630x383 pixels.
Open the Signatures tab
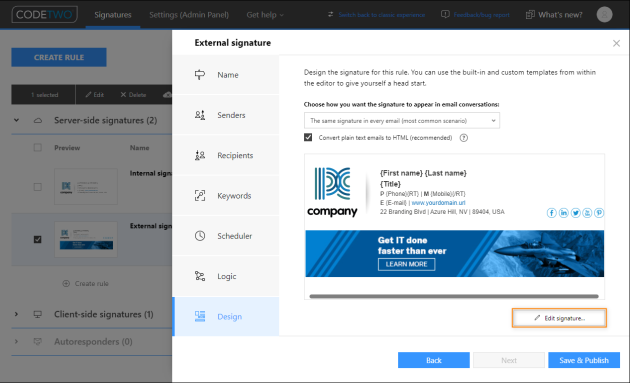click(x=113, y=15)
